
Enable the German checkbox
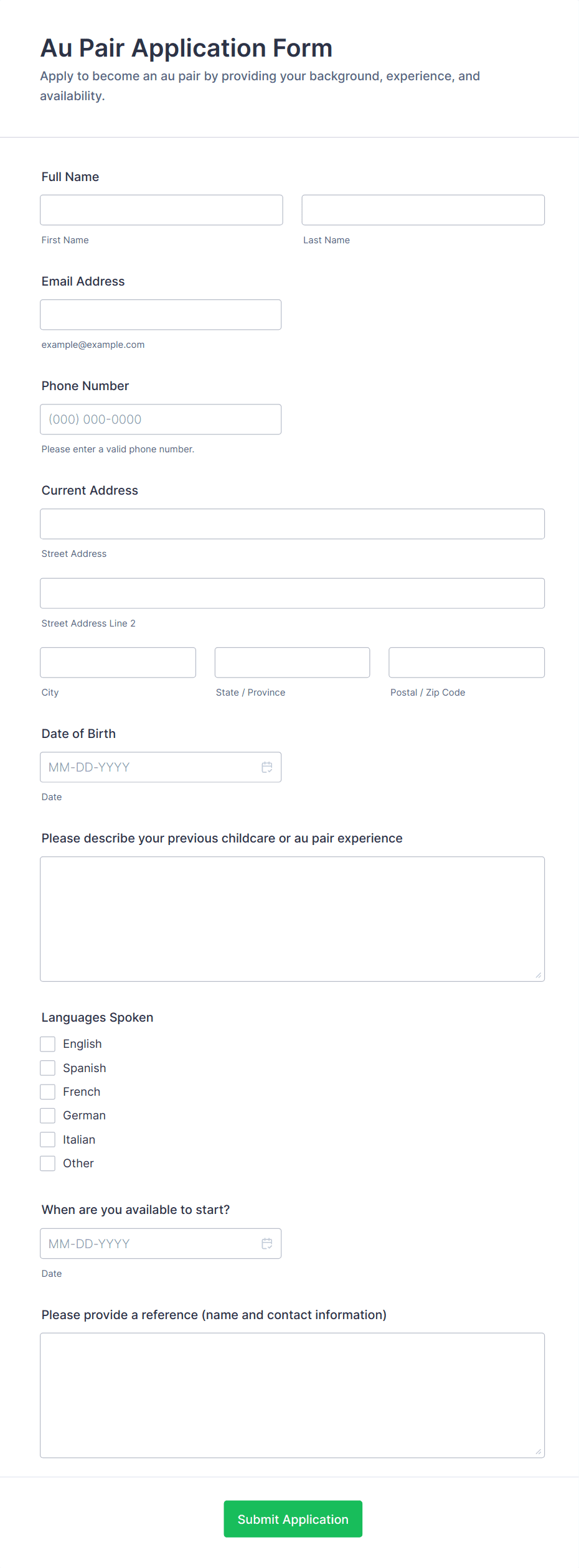tap(48, 1116)
